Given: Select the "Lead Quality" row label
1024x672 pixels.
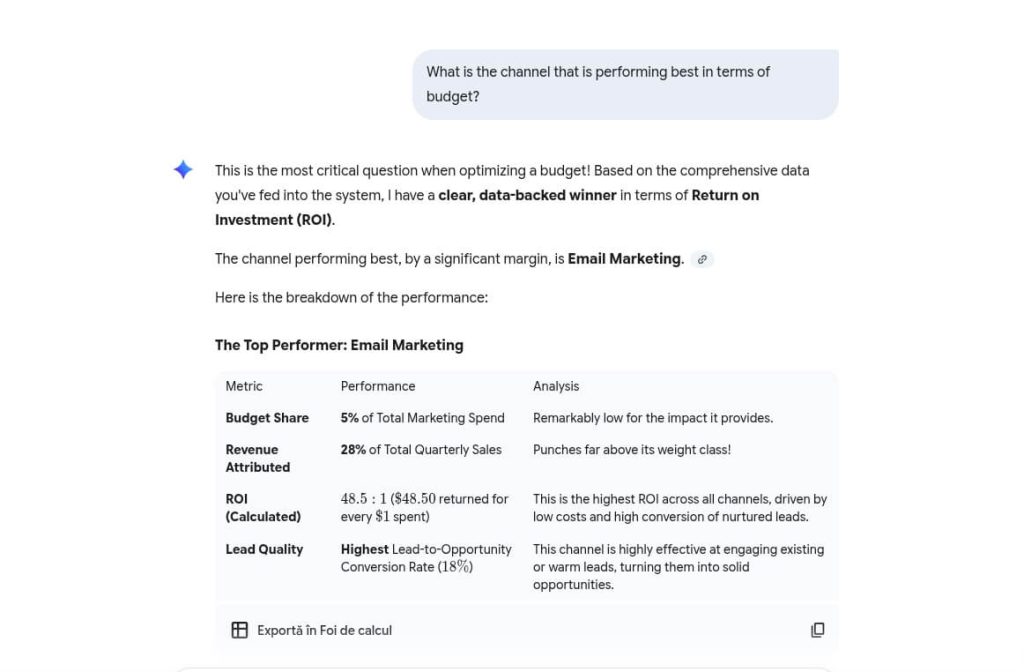Looking at the screenshot, I should pyautogui.click(x=264, y=549).
